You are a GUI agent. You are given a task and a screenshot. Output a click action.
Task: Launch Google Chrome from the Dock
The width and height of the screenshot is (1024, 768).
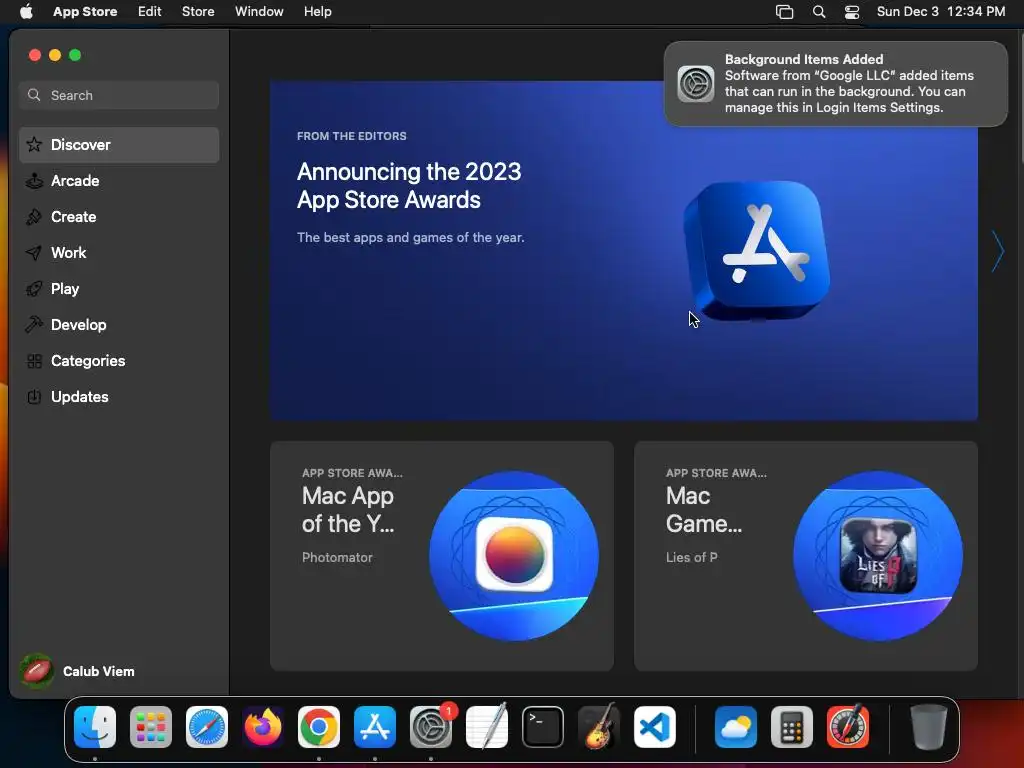[319, 727]
